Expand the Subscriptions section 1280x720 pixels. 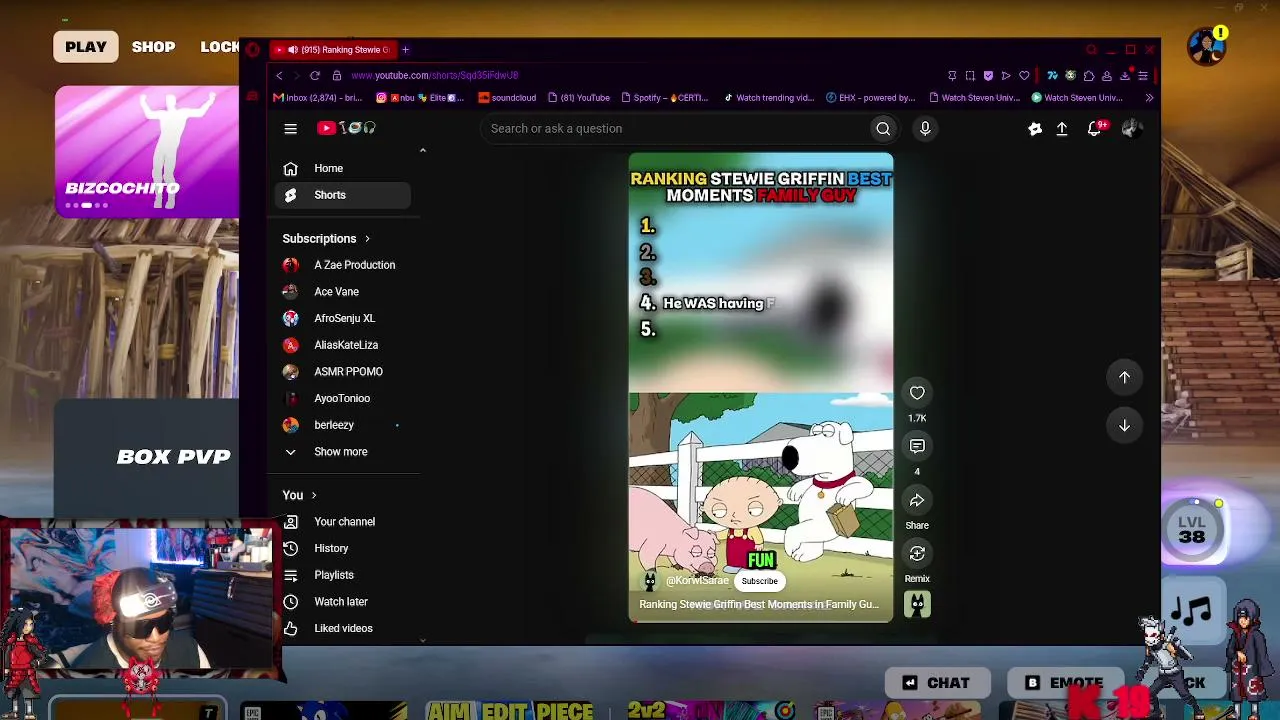[326, 239]
